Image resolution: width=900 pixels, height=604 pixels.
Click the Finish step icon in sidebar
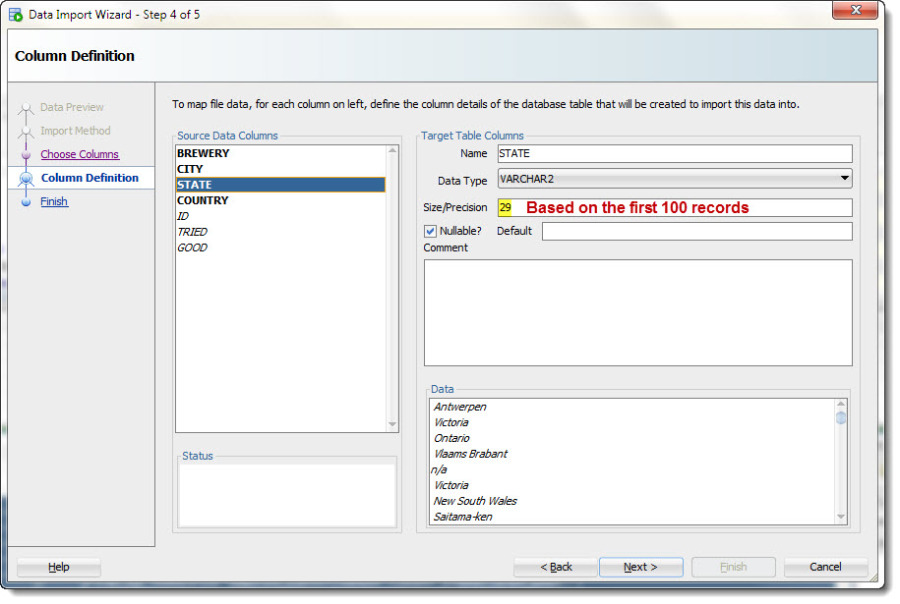26,202
